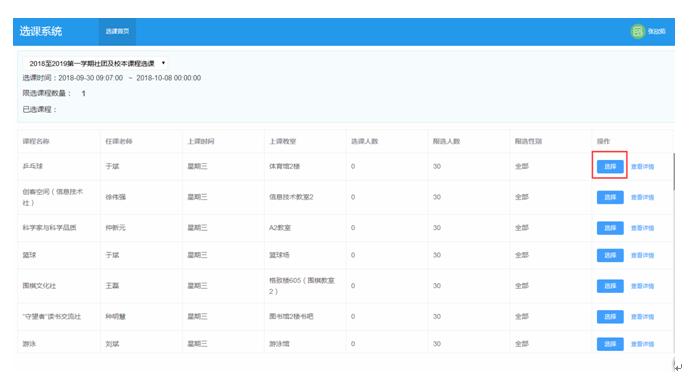Click classroom 篮球场
This screenshot has height=376, width=690.
click(279, 255)
